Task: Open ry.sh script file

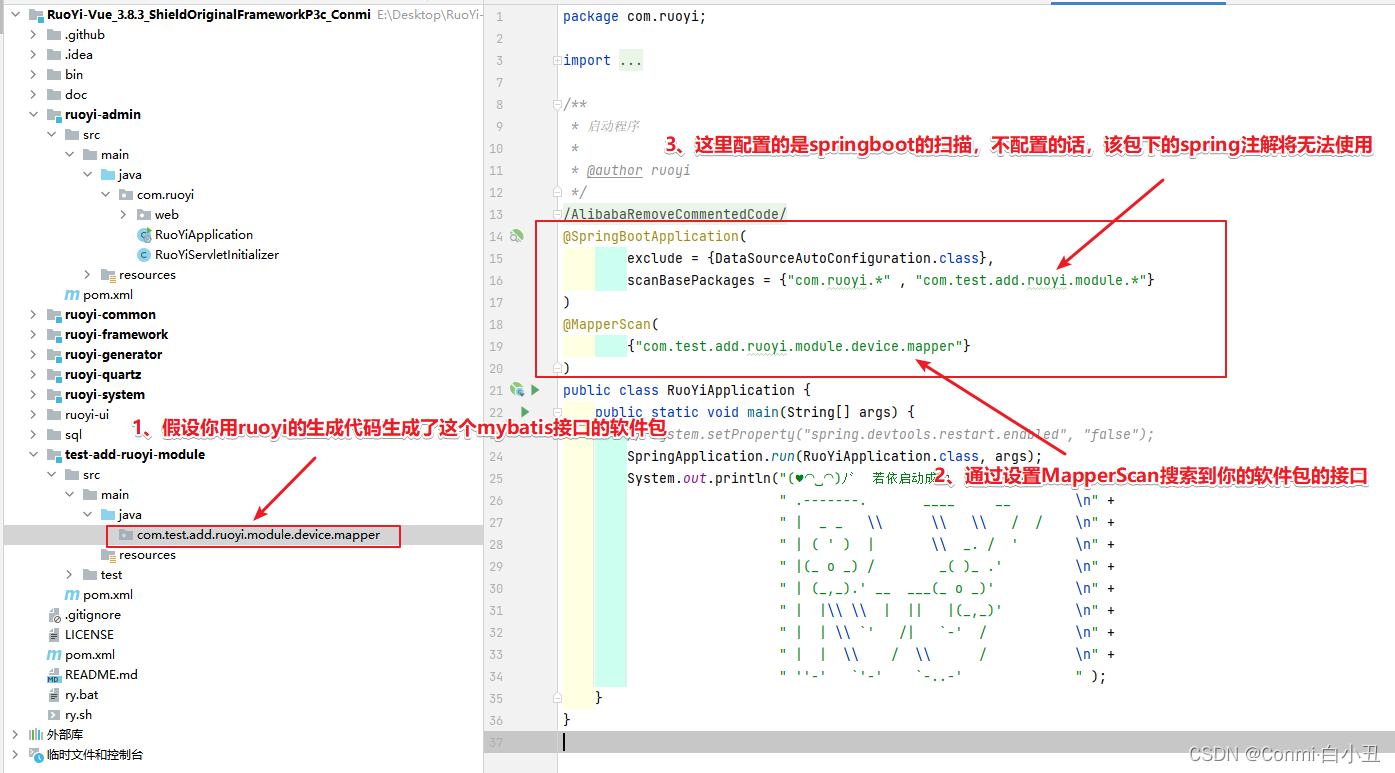Action: pos(79,714)
